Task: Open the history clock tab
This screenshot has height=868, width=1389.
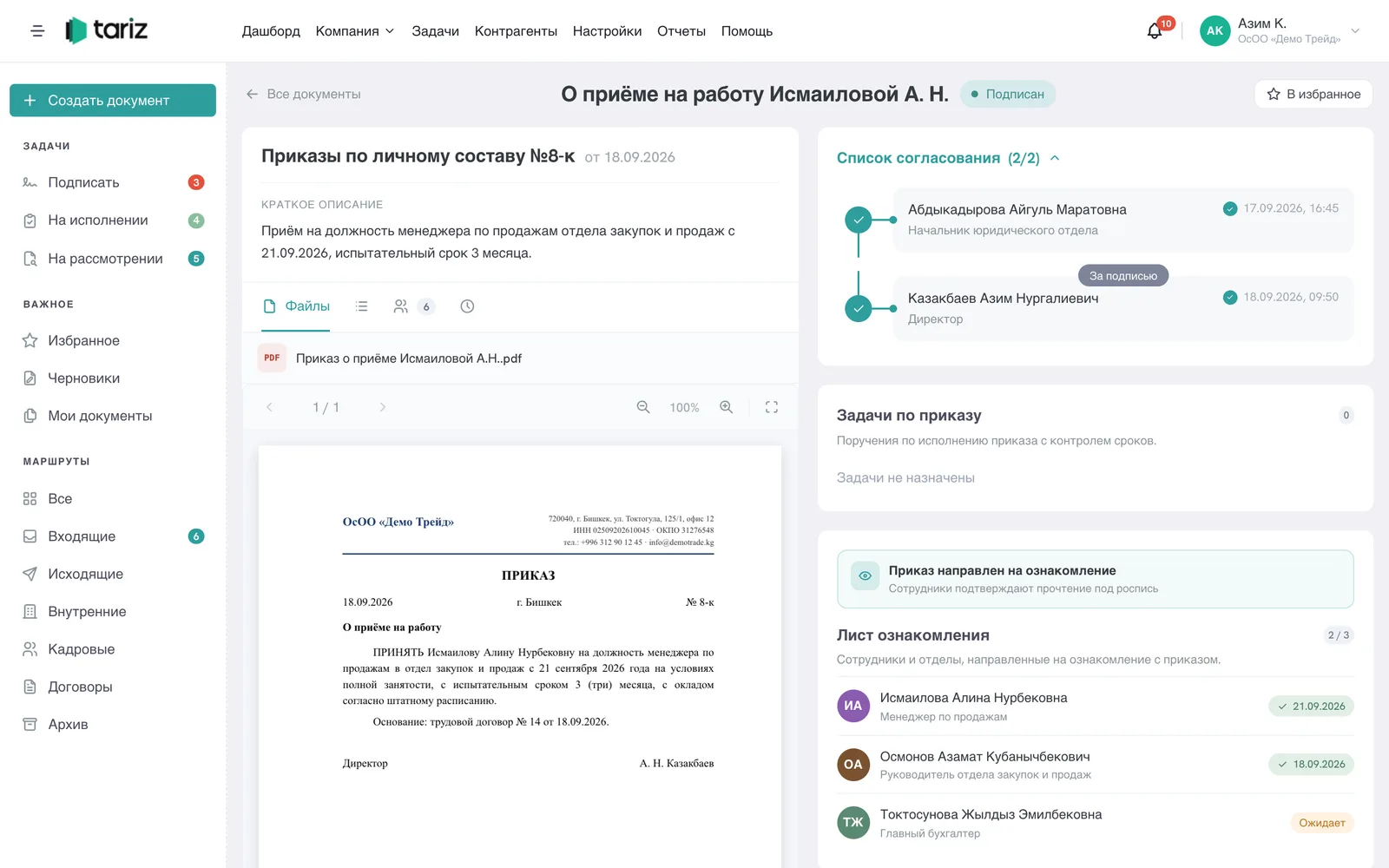Action: [467, 306]
